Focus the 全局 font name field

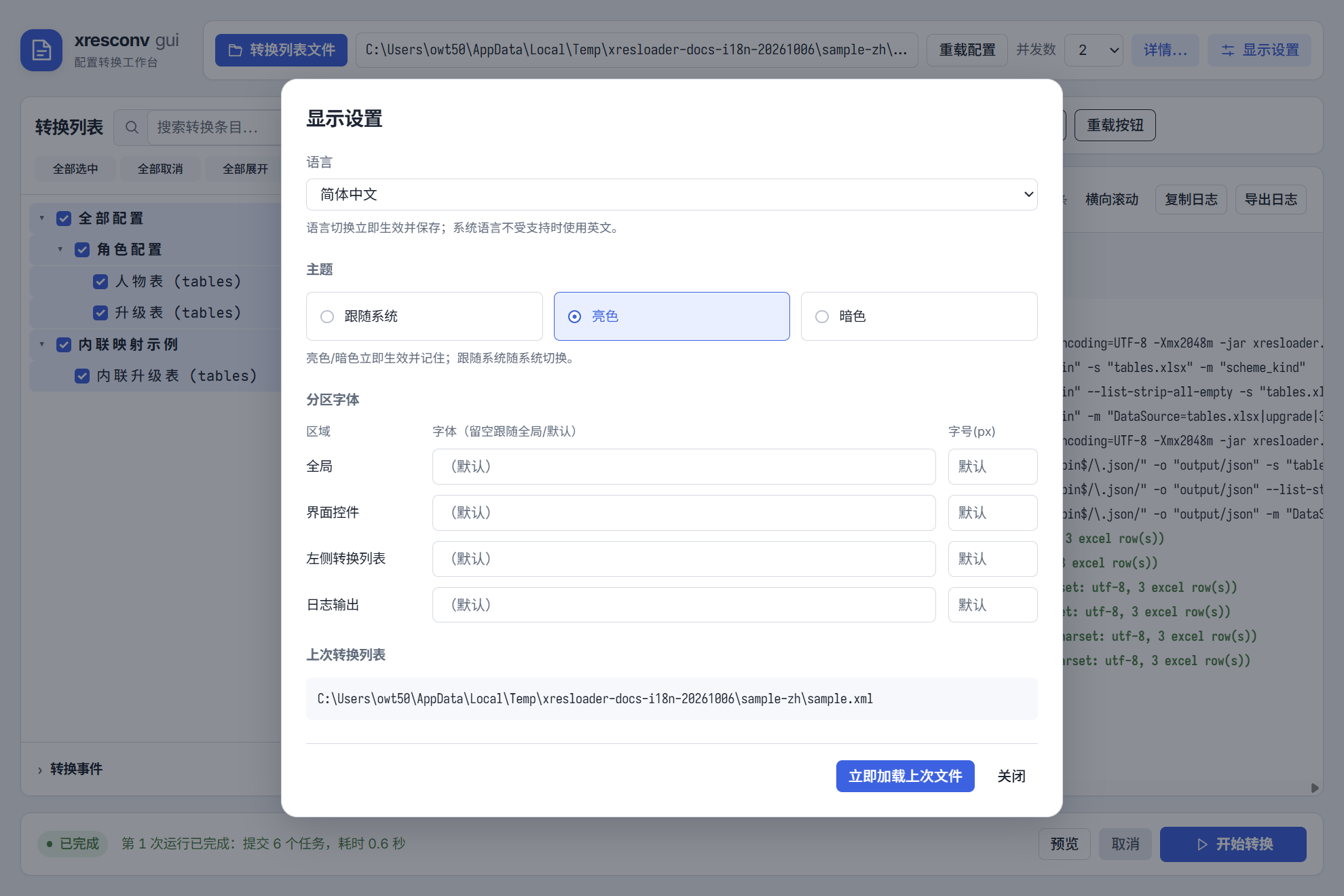pyautogui.click(x=684, y=467)
